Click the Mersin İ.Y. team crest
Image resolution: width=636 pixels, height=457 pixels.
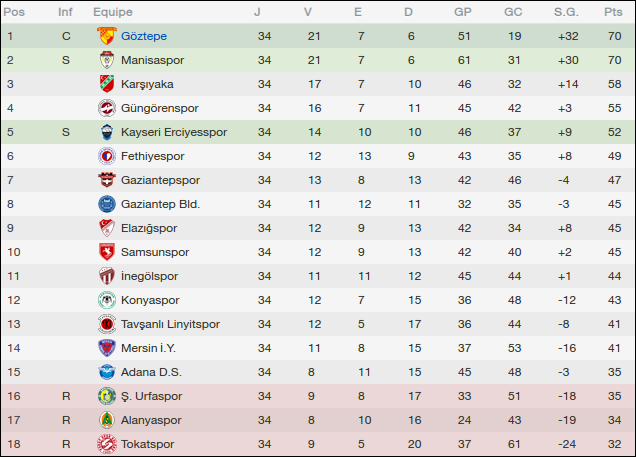pos(106,348)
